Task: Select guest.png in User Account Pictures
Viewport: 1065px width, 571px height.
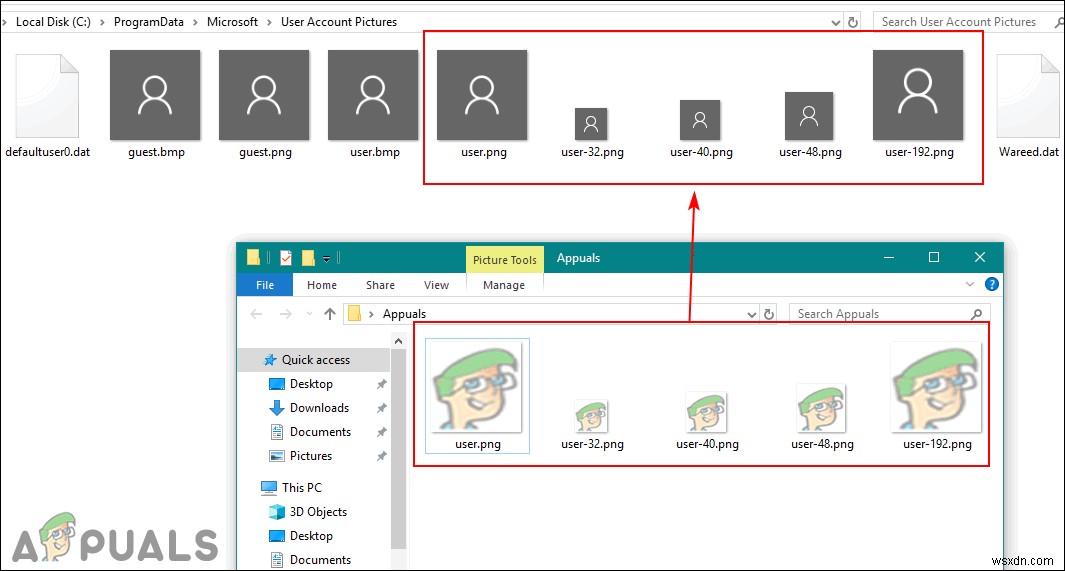Action: 264,104
